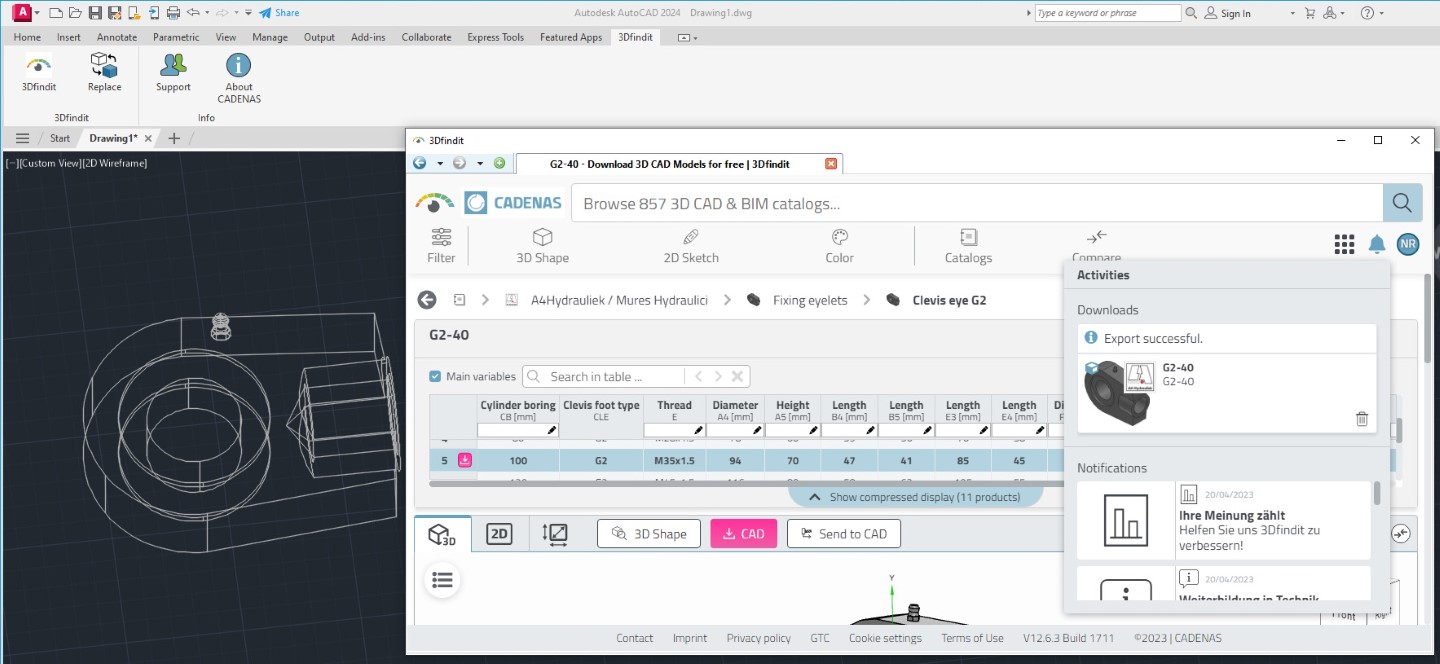Viewport: 1440px width, 664px height.
Task: Click the Replace icon in the 3Dfindit ribbon
Action: pos(104,70)
